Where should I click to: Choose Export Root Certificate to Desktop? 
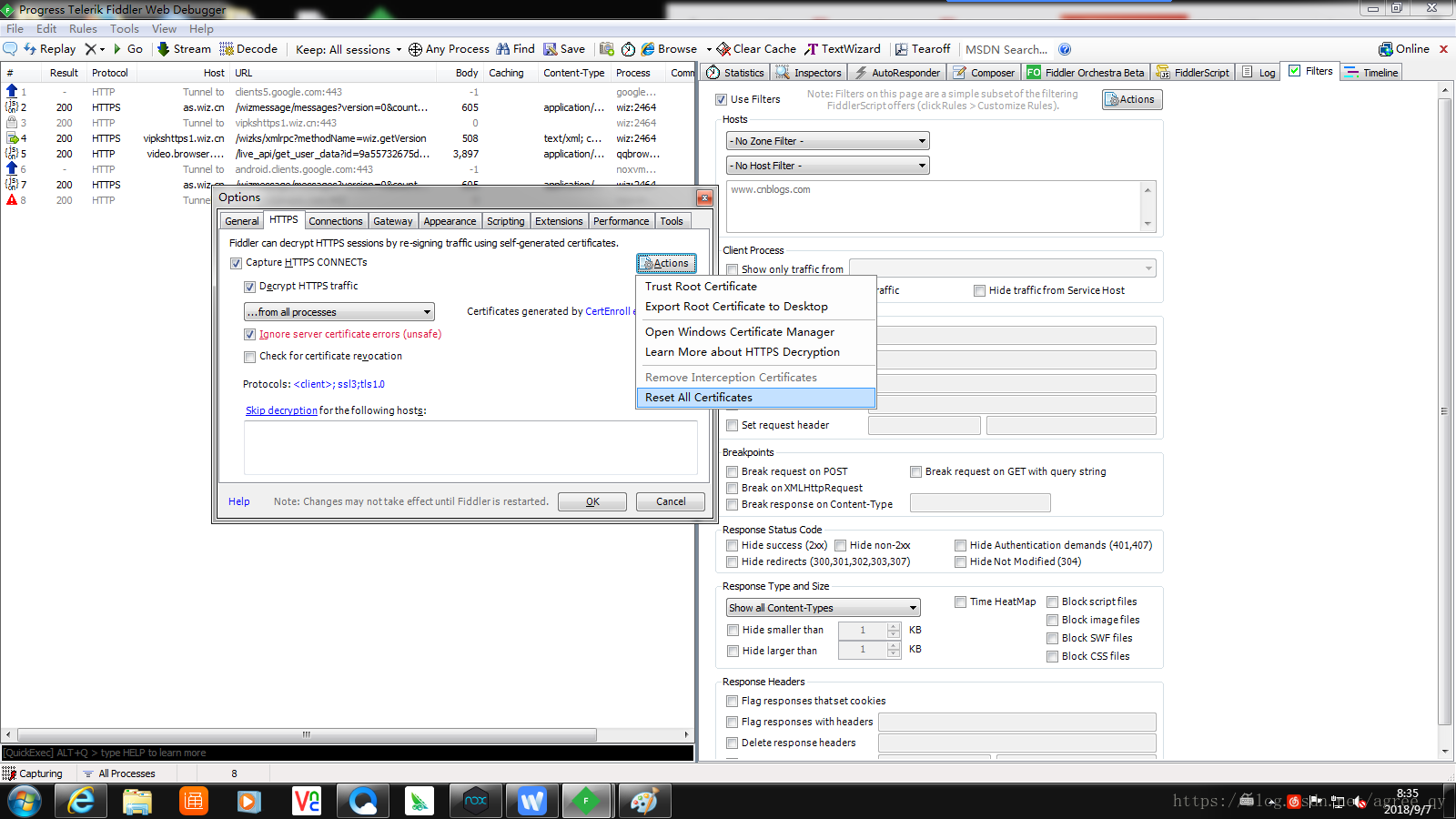[756, 307]
